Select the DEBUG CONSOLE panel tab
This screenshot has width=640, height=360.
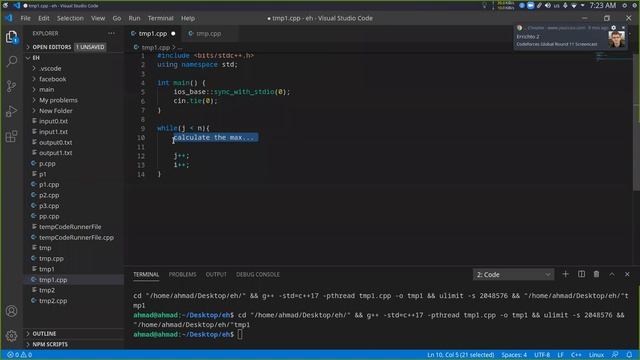point(258,275)
